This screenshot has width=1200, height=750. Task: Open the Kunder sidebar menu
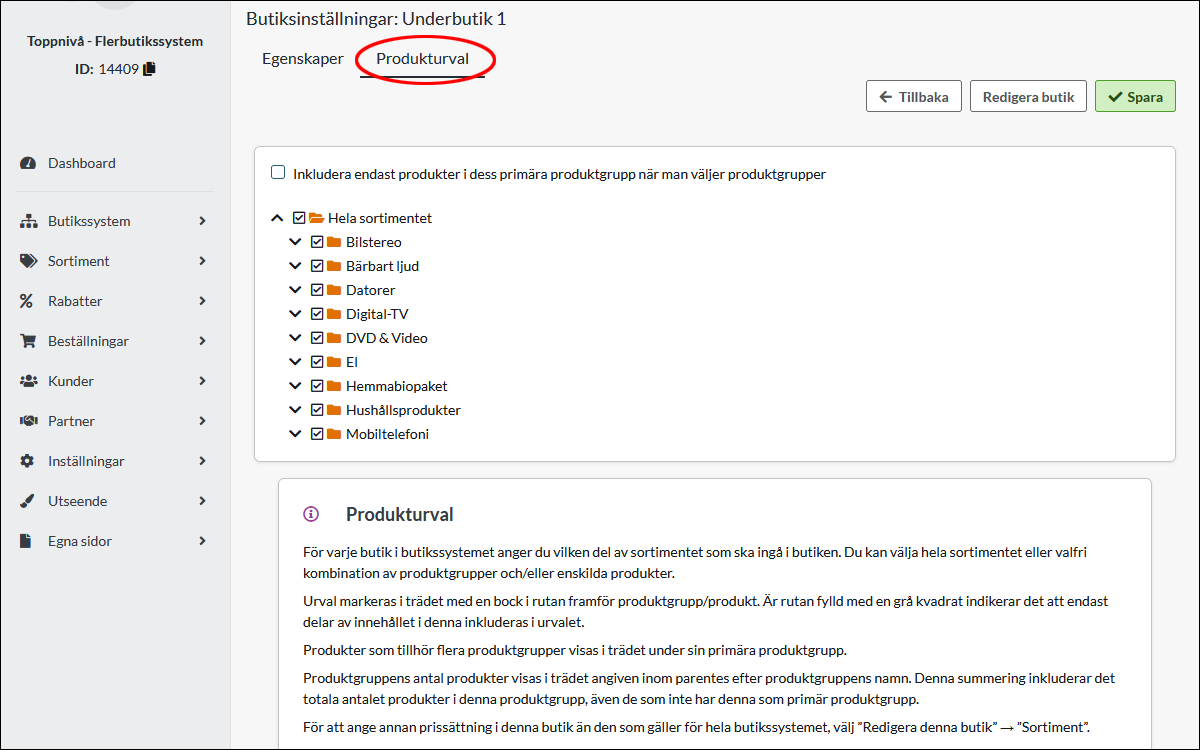click(x=116, y=381)
